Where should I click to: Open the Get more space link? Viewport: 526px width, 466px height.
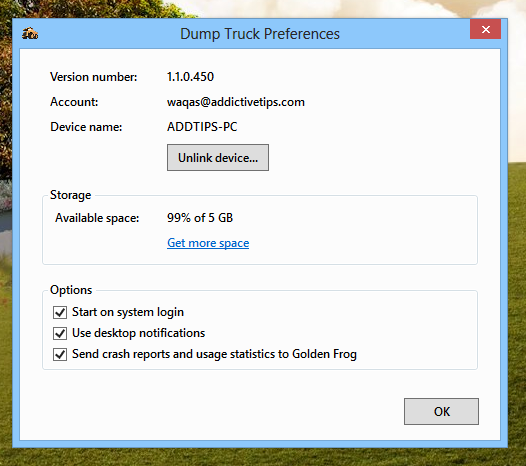[208, 243]
